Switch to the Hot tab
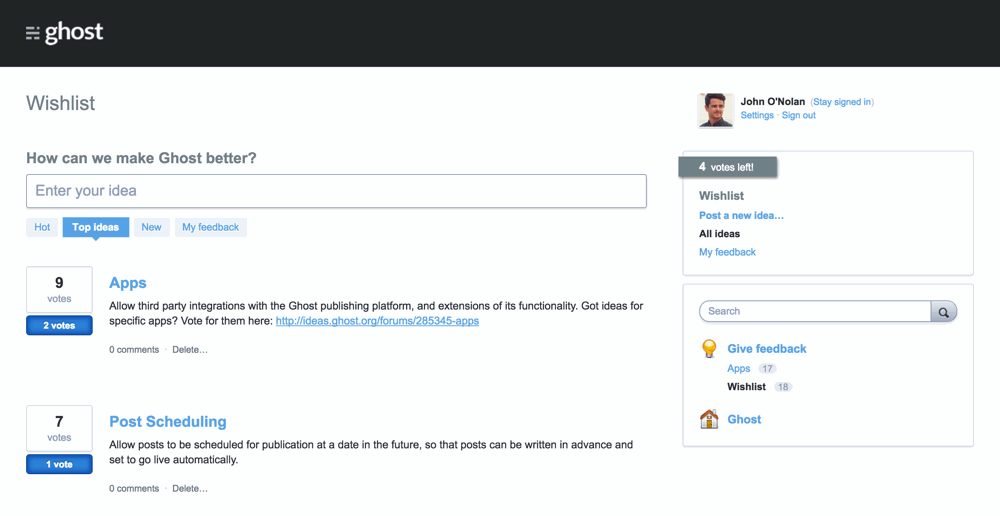Viewport: 1000px width, 516px height. click(x=42, y=227)
